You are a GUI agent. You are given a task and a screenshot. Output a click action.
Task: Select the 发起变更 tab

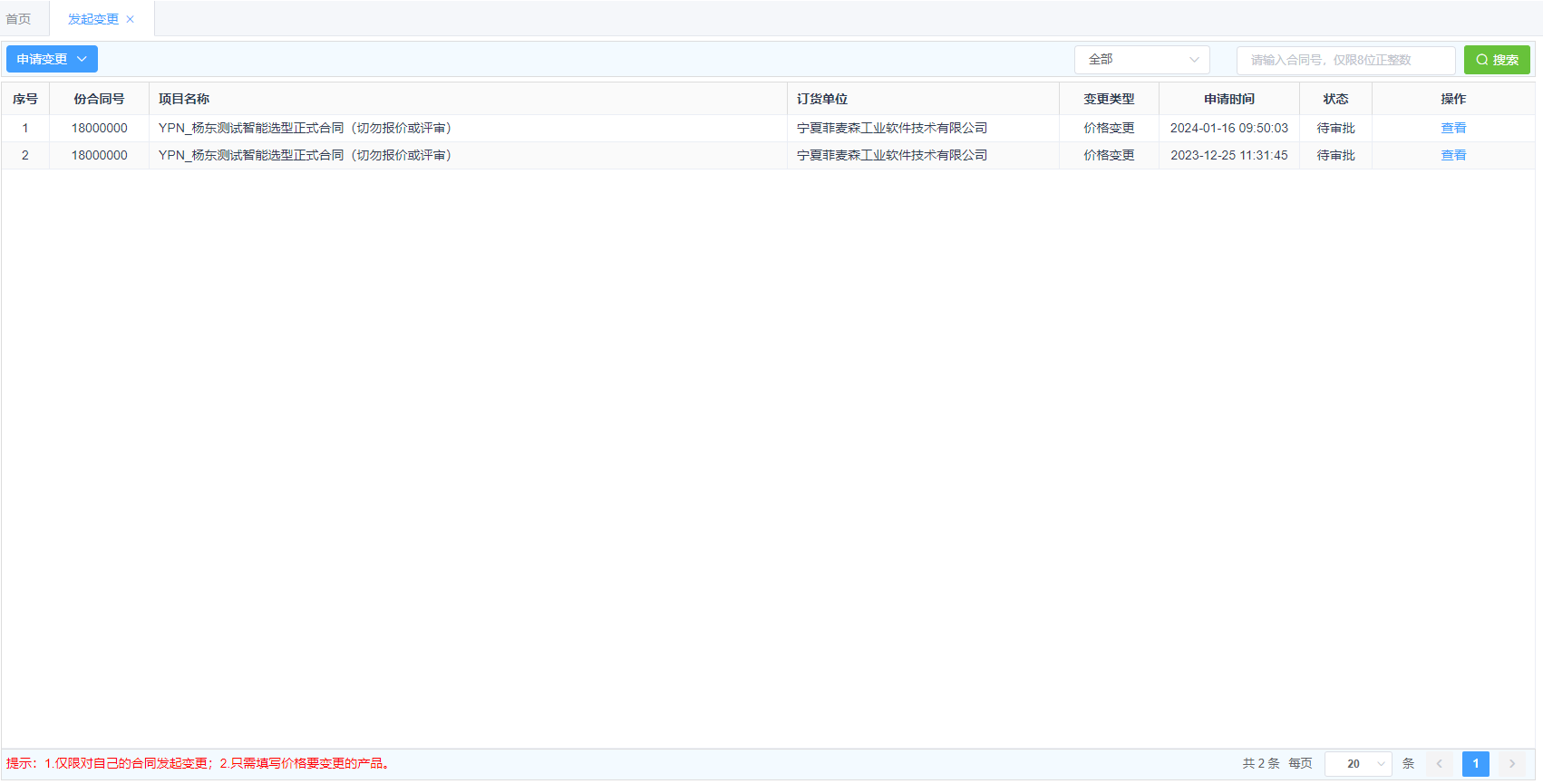click(x=92, y=19)
